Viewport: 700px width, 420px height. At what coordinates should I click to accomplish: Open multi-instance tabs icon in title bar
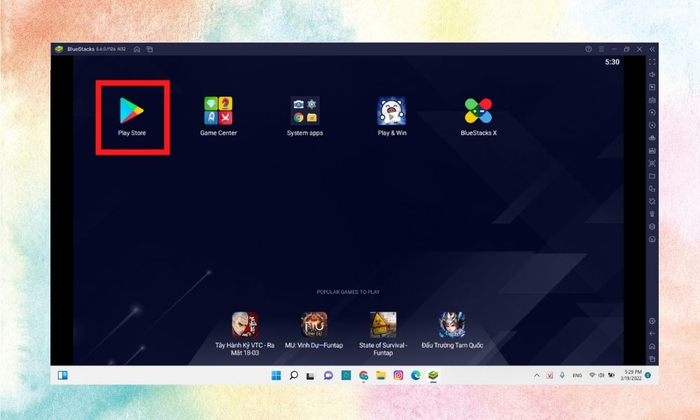tap(150, 49)
